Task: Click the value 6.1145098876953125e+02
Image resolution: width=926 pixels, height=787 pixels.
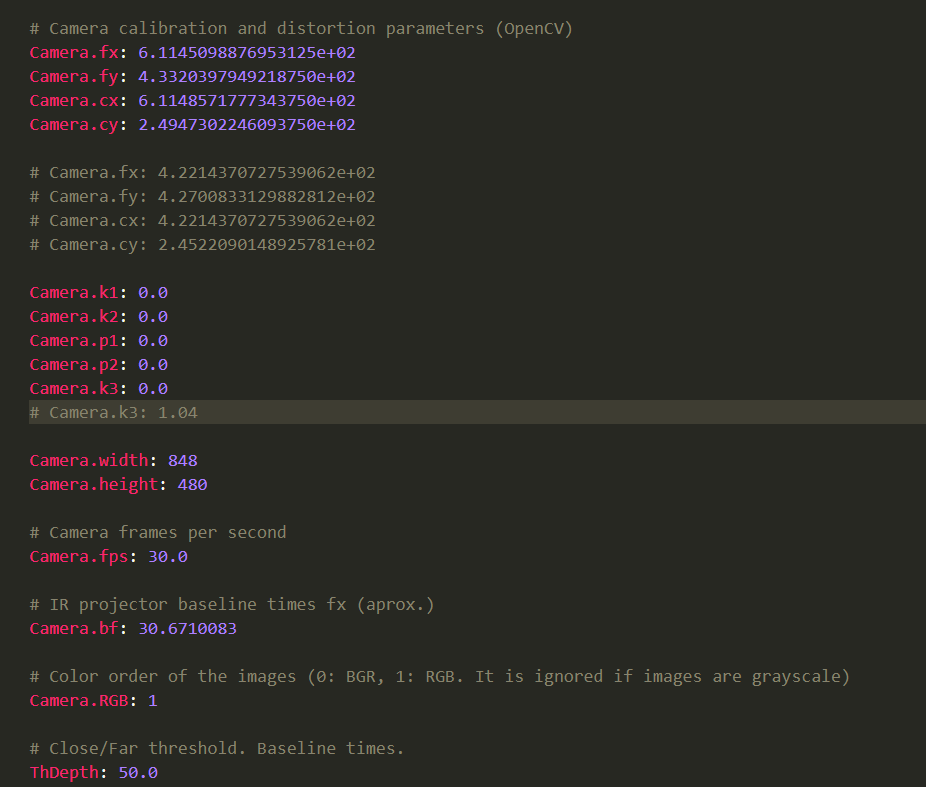Action: point(247,53)
